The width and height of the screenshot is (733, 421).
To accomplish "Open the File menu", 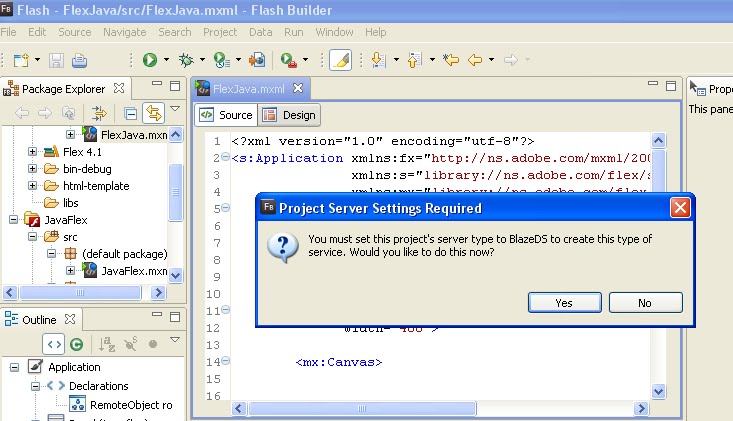I will (x=8, y=32).
